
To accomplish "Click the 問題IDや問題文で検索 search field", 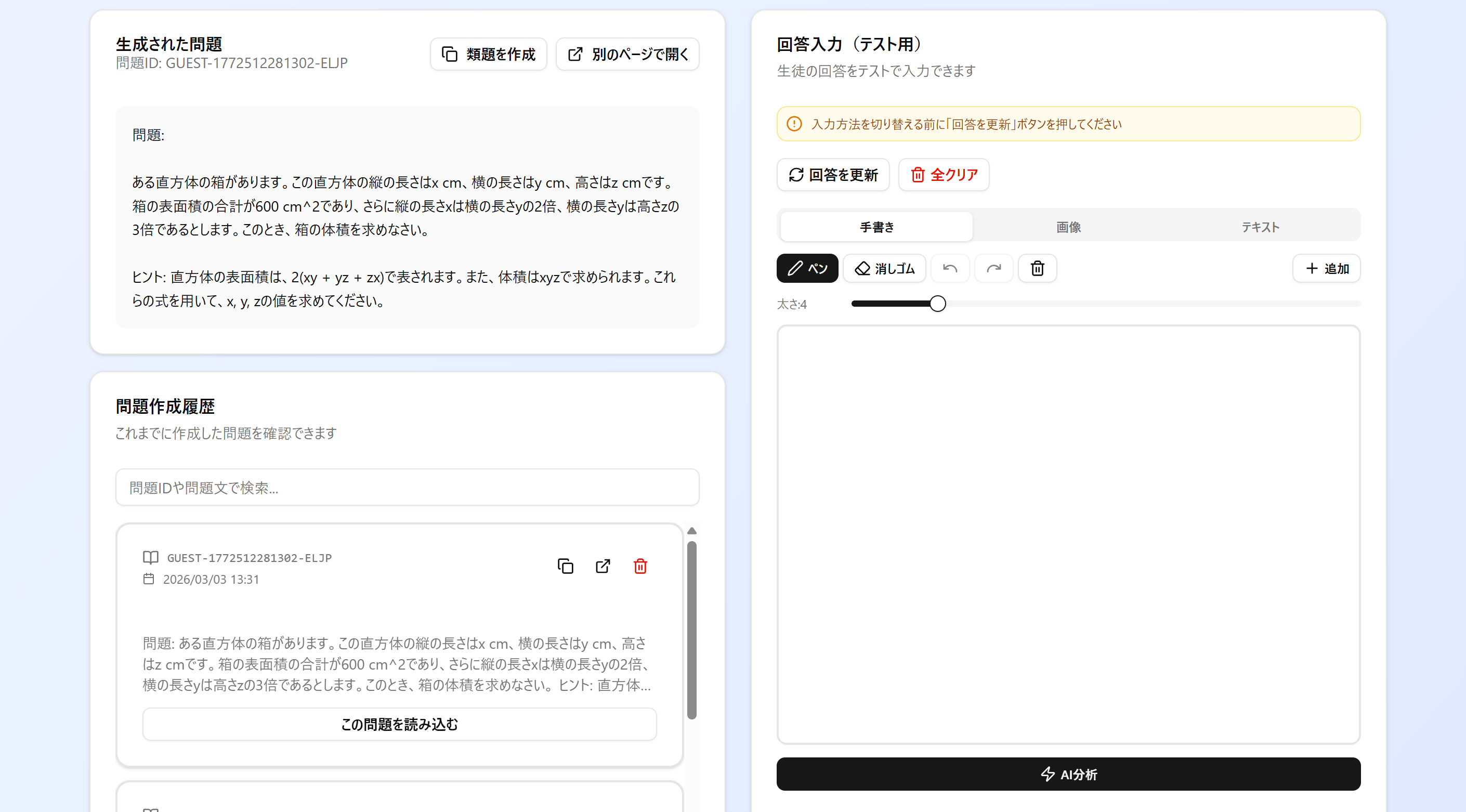I will (407, 487).
